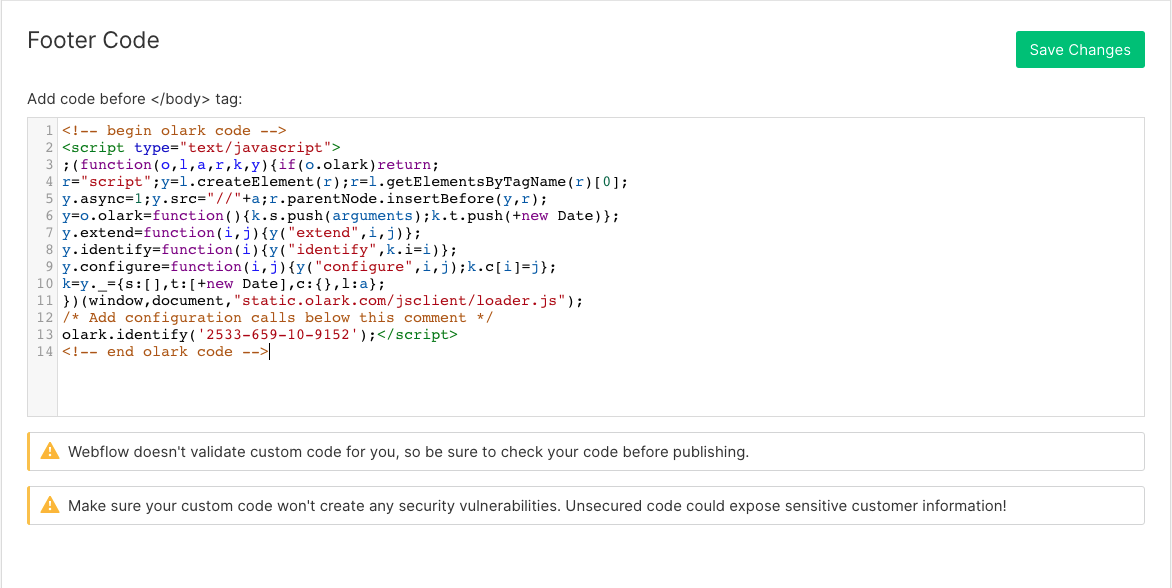Screen dimensions: 1172x588
Task: Click inside the code editor text area
Action: coord(600,390)
